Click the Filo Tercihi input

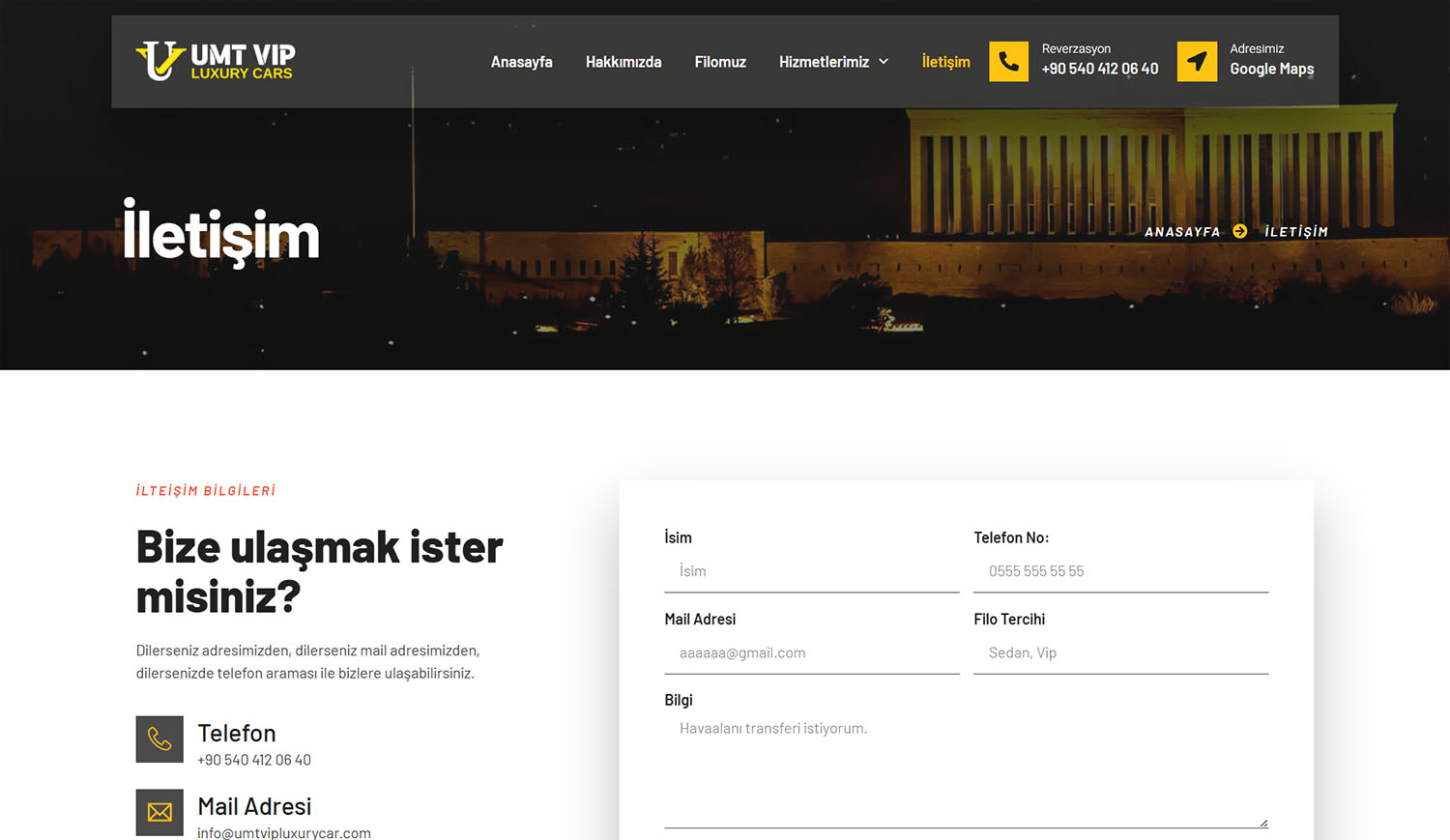point(1120,653)
